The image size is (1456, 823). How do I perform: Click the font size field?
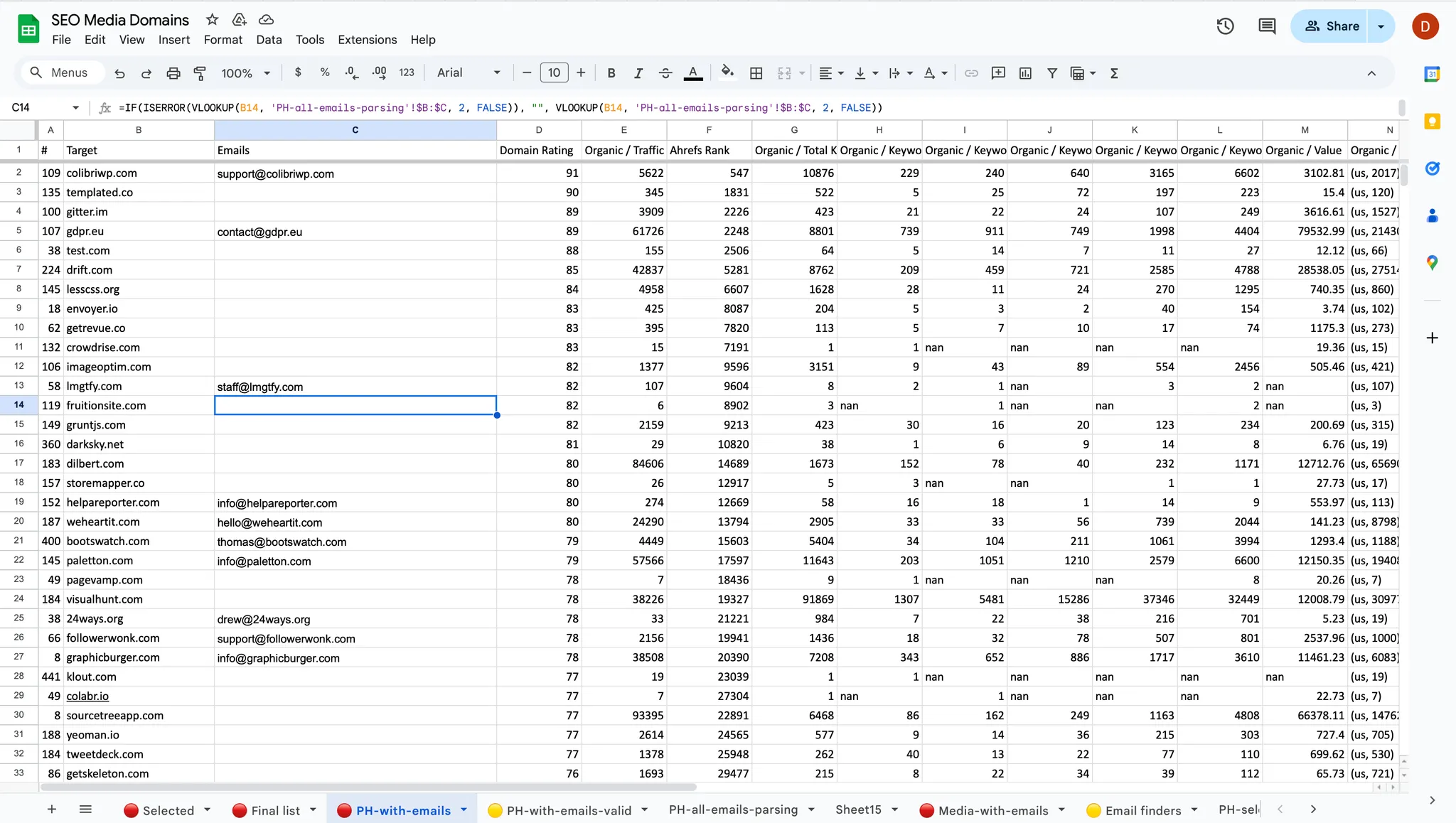[x=554, y=72]
